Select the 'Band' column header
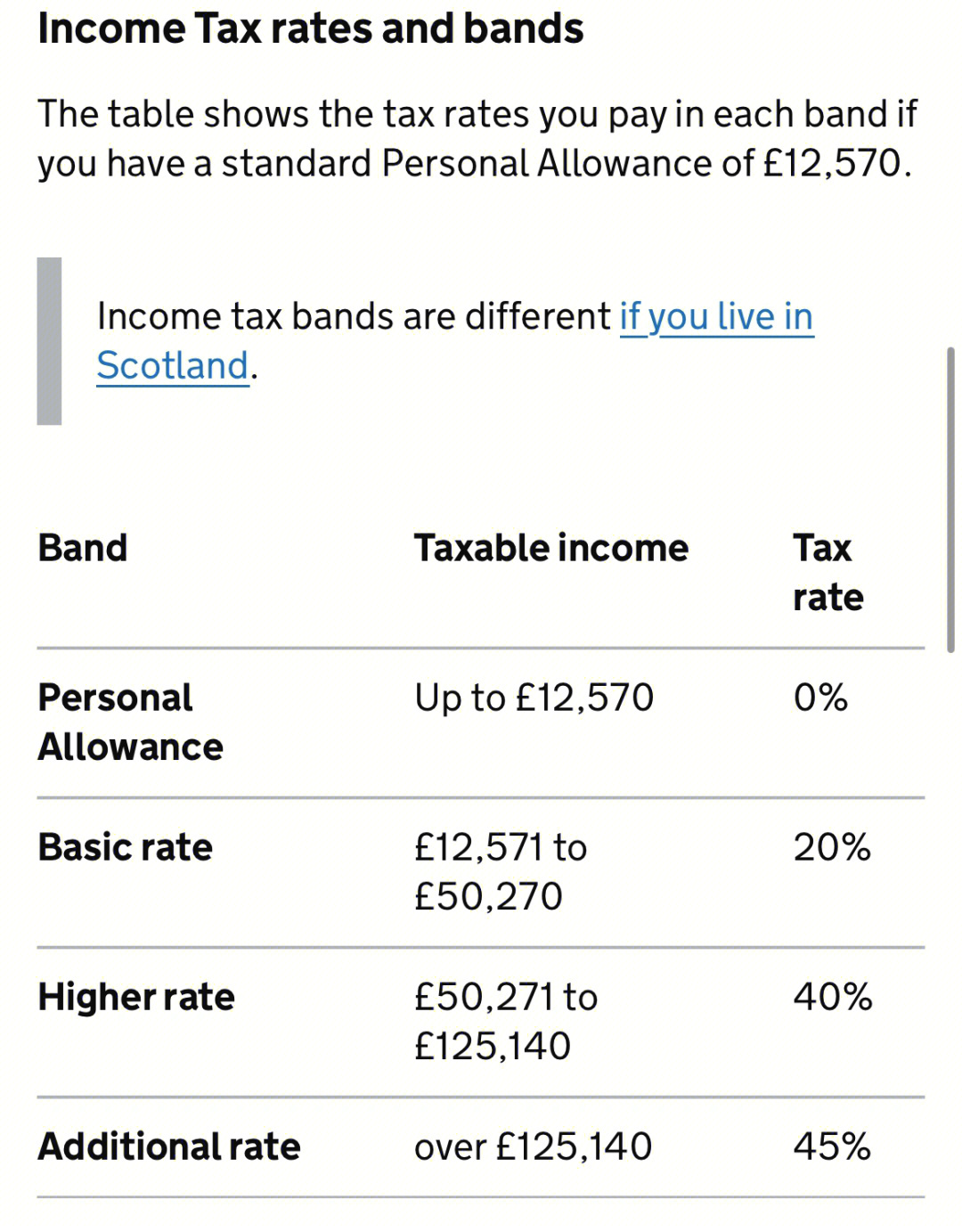This screenshot has width=962, height=1232. click(x=83, y=548)
